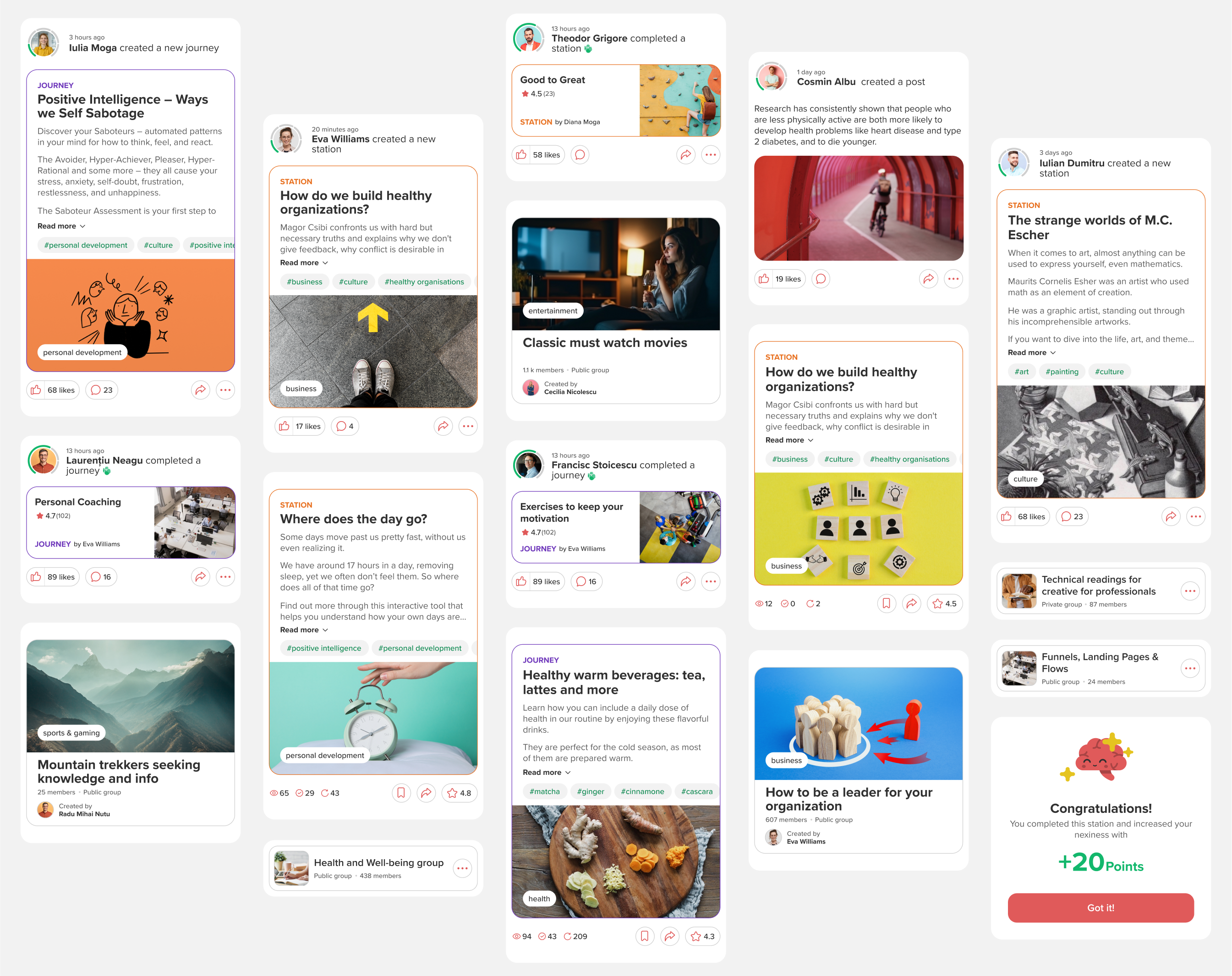1232x976 pixels.
Task: Share the Healthy warm beverages journey
Action: tap(670, 936)
